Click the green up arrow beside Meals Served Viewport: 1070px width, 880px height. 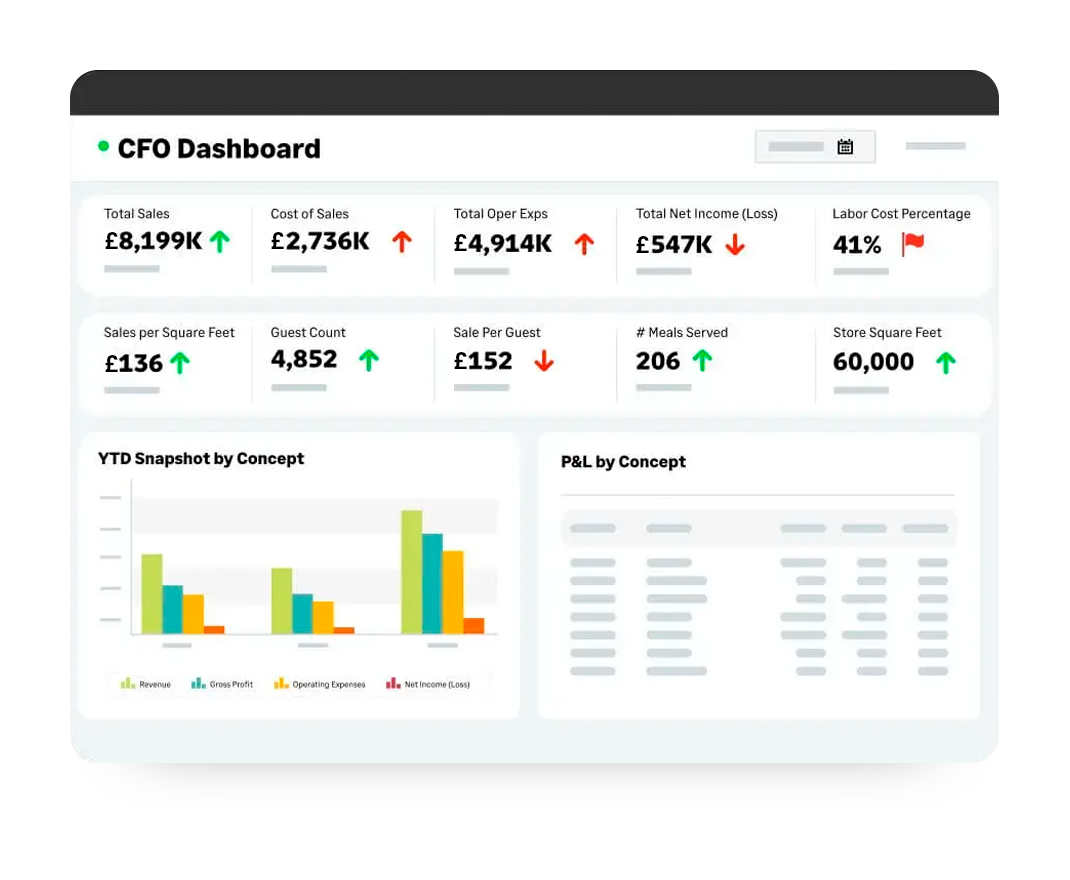click(x=702, y=360)
